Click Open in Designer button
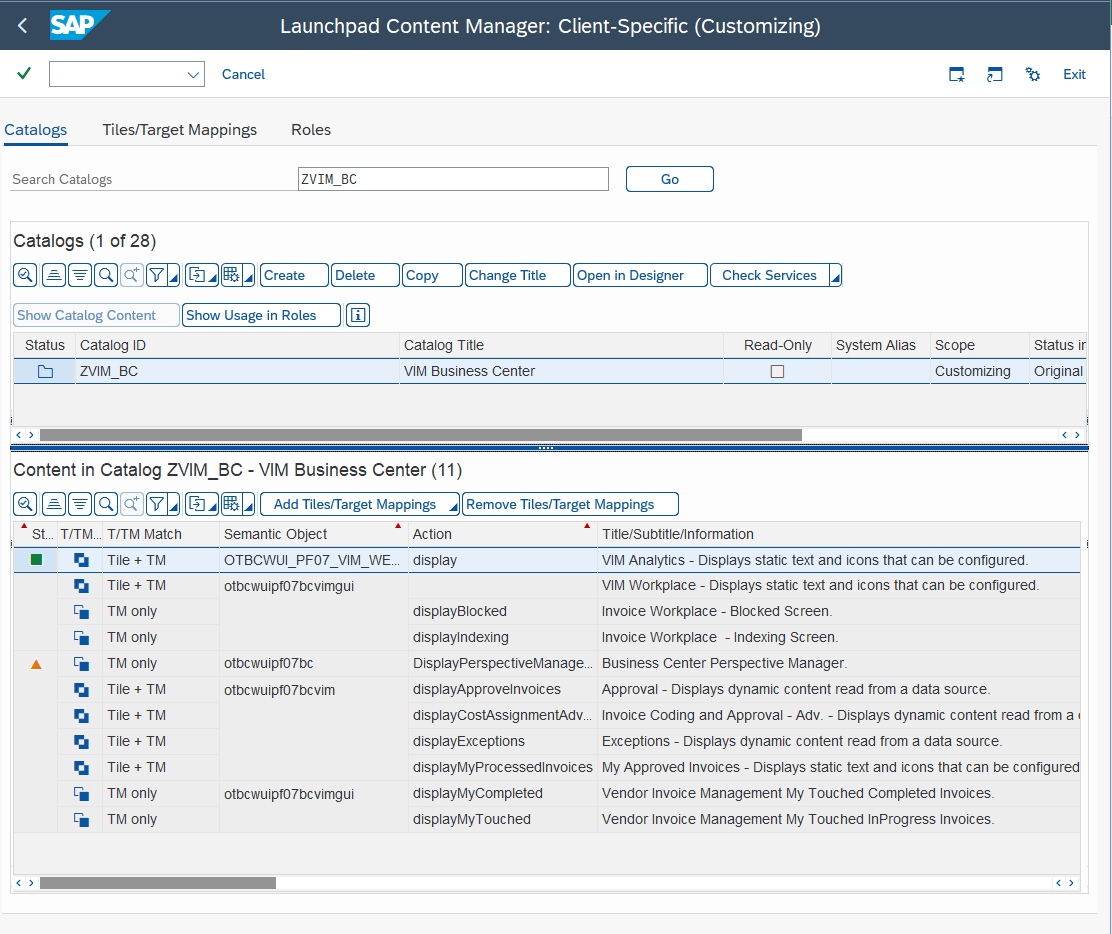 tap(640, 275)
